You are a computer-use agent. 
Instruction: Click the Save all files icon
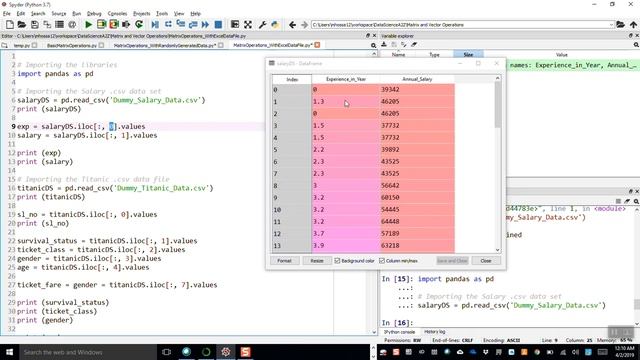click(x=47, y=25)
